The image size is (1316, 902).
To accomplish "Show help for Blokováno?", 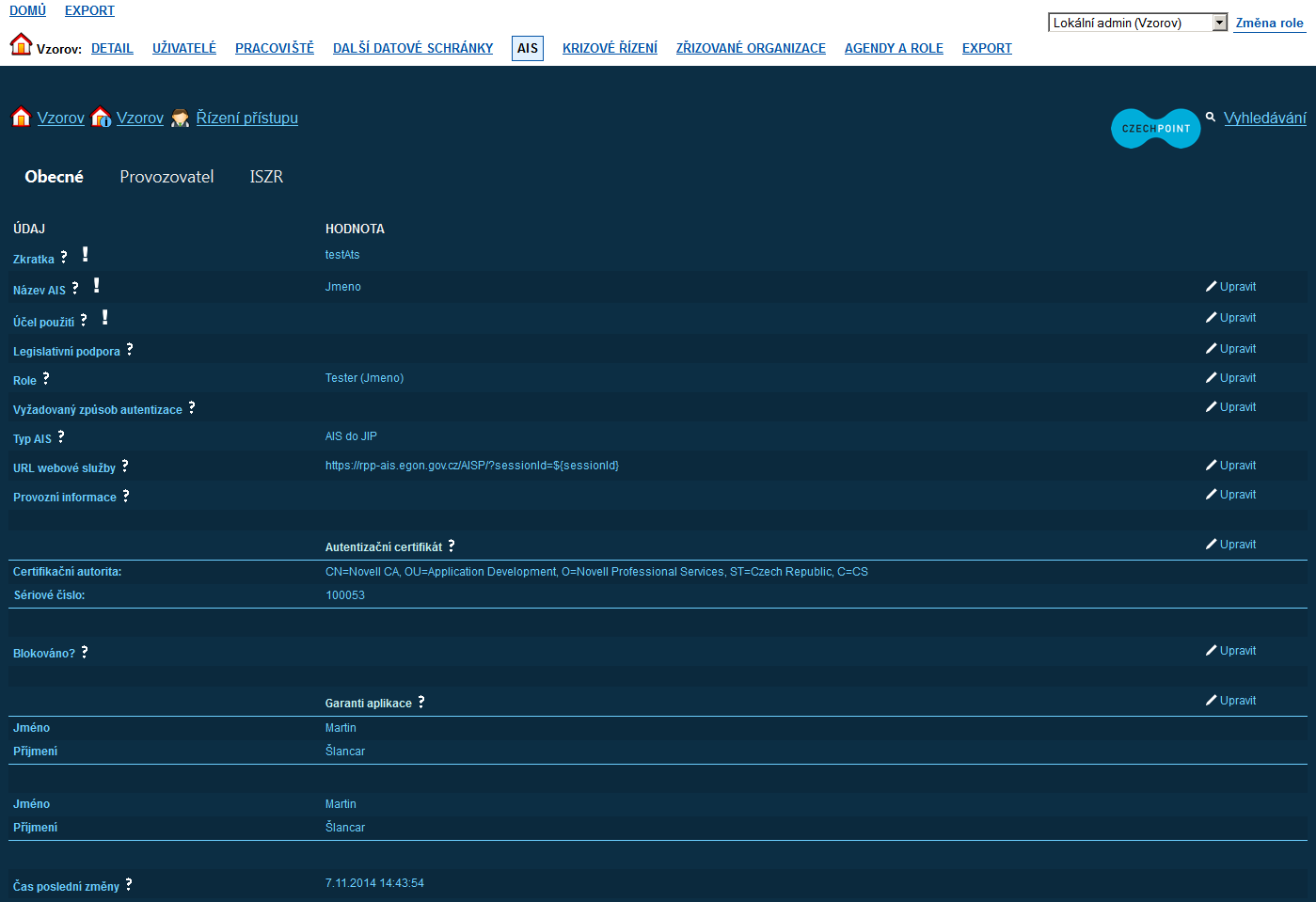I will tap(85, 651).
